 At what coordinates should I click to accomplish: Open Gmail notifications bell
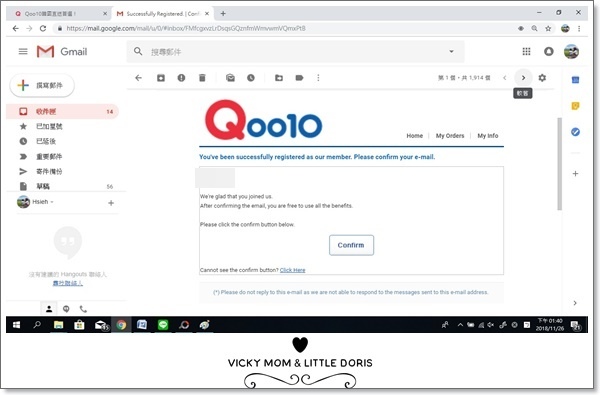(549, 51)
